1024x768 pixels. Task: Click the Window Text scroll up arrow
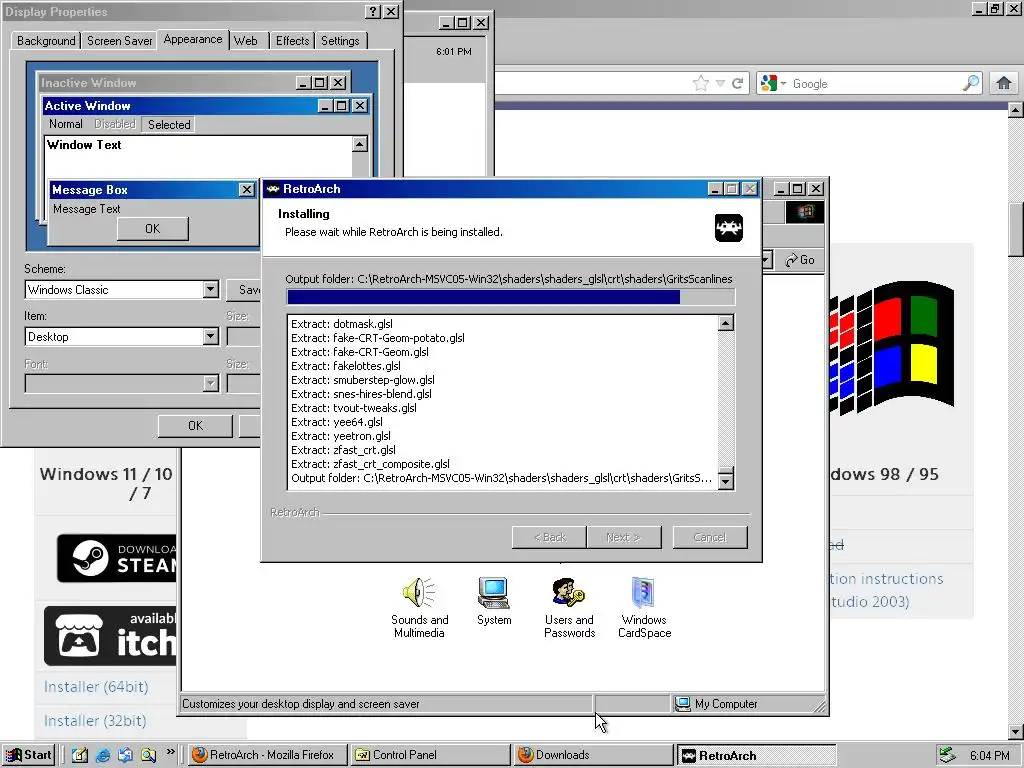(360, 144)
